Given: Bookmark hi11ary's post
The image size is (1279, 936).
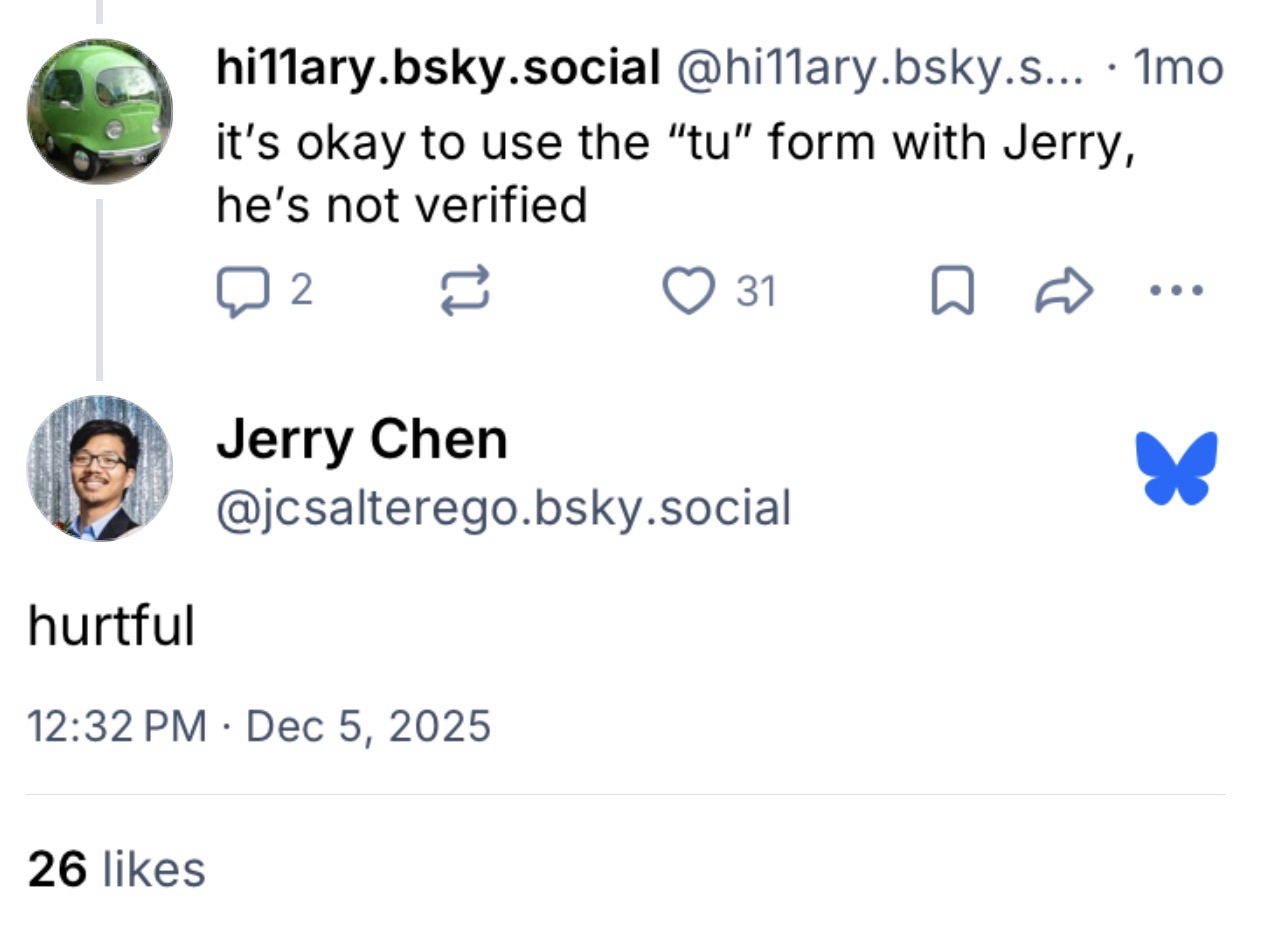Looking at the screenshot, I should [952, 292].
